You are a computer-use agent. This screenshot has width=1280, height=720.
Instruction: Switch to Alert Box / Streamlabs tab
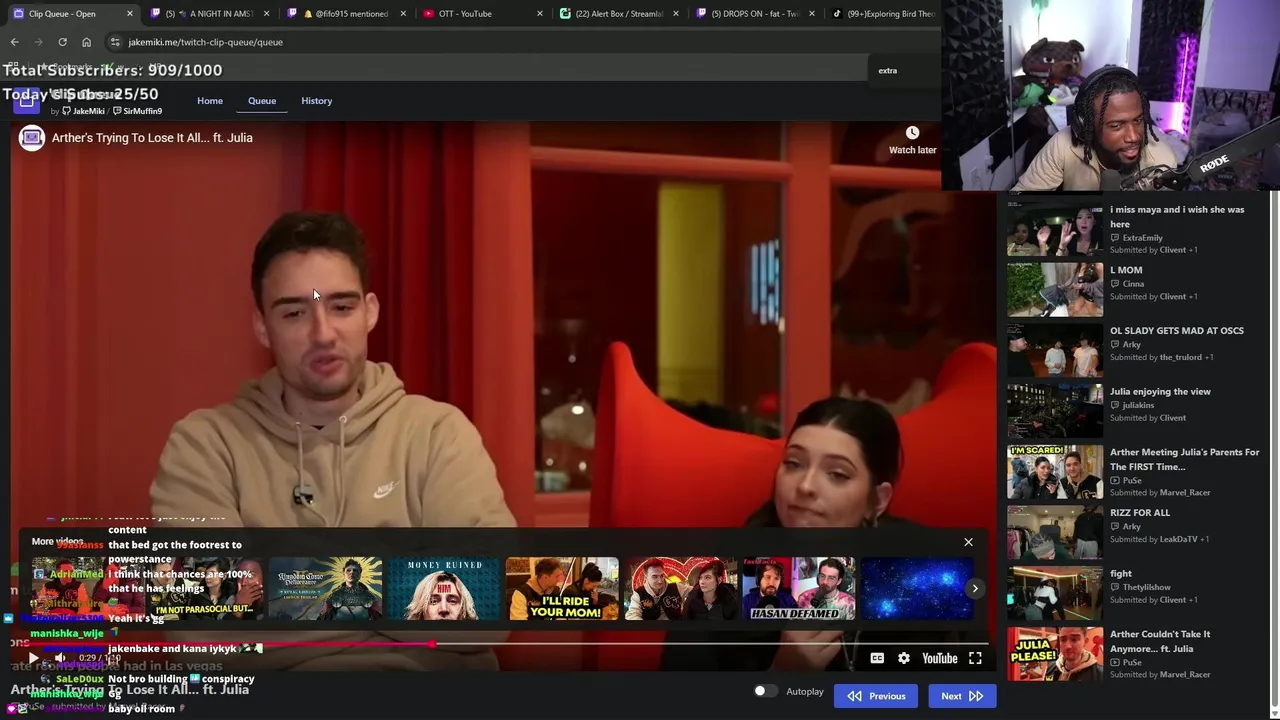coord(619,14)
